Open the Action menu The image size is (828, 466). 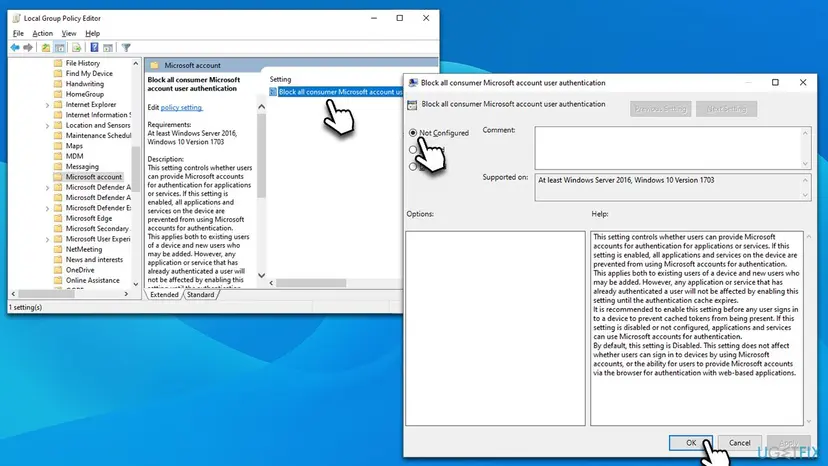pos(42,33)
